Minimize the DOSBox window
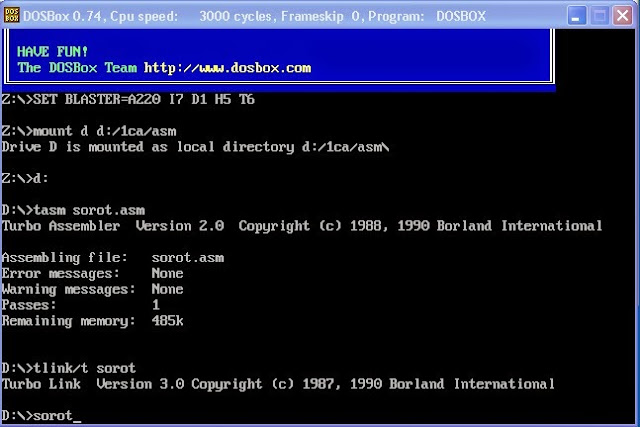The width and height of the screenshot is (640, 427). click(x=577, y=16)
